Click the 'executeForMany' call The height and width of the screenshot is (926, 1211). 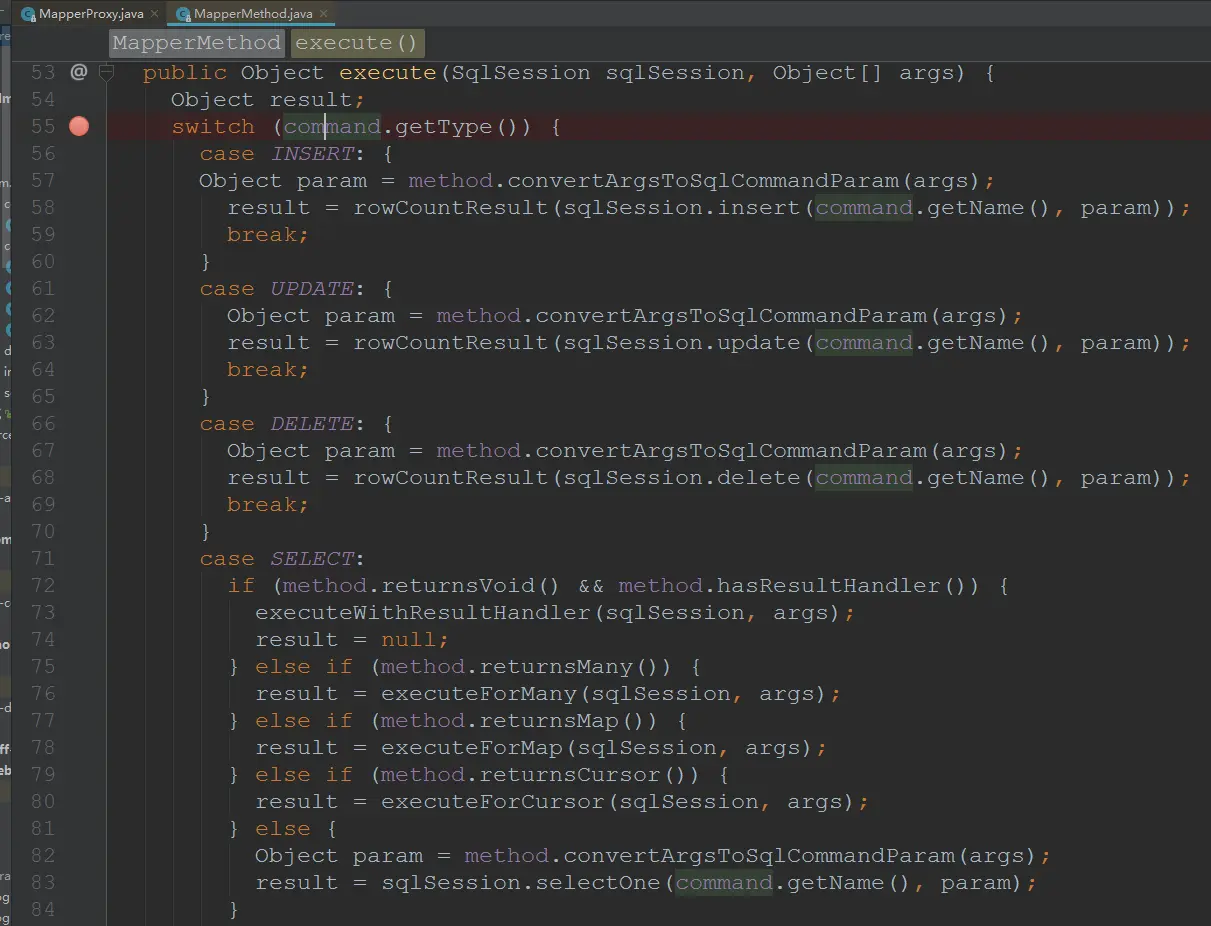pos(479,693)
